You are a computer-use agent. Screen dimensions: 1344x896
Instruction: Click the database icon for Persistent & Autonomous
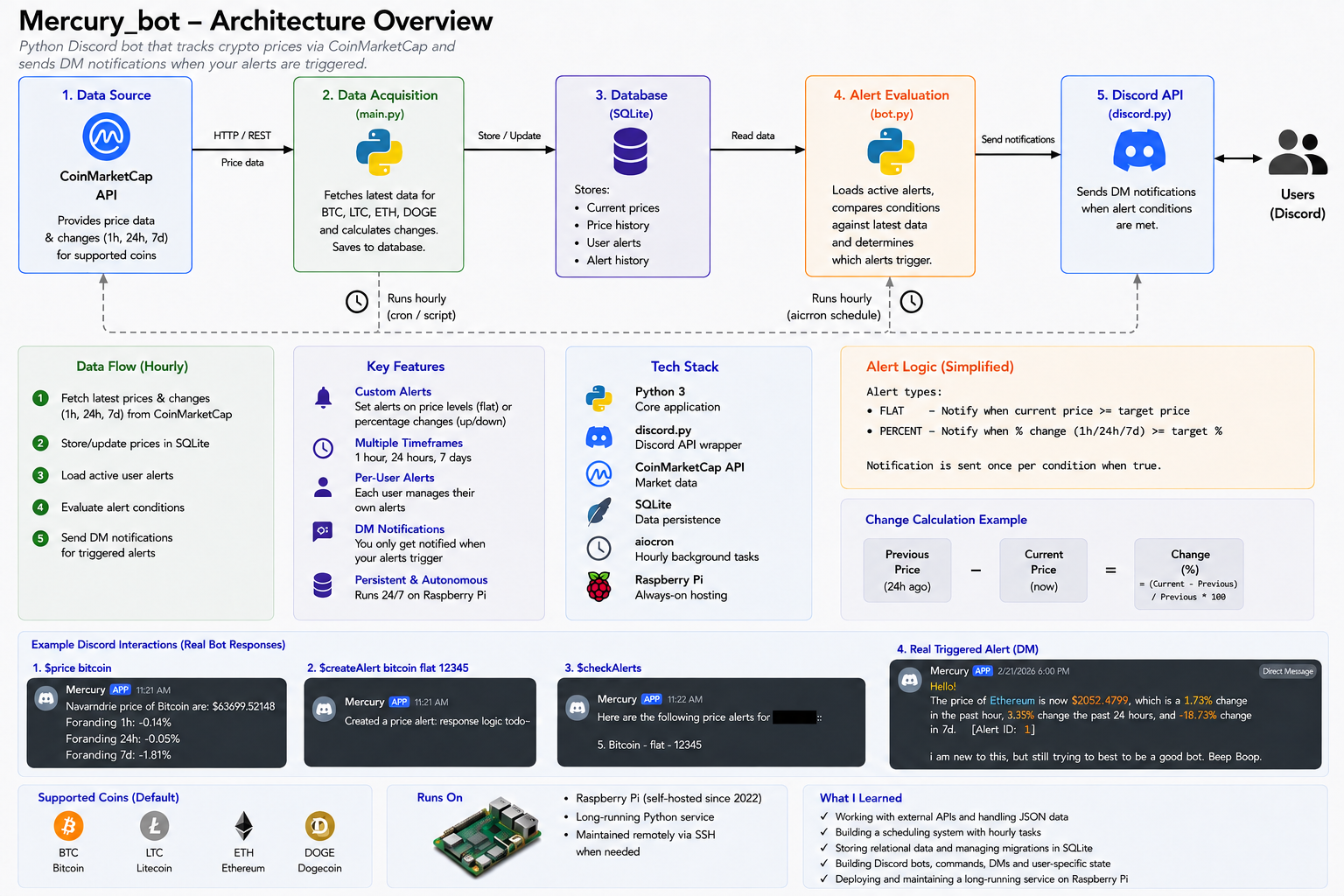pos(323,585)
